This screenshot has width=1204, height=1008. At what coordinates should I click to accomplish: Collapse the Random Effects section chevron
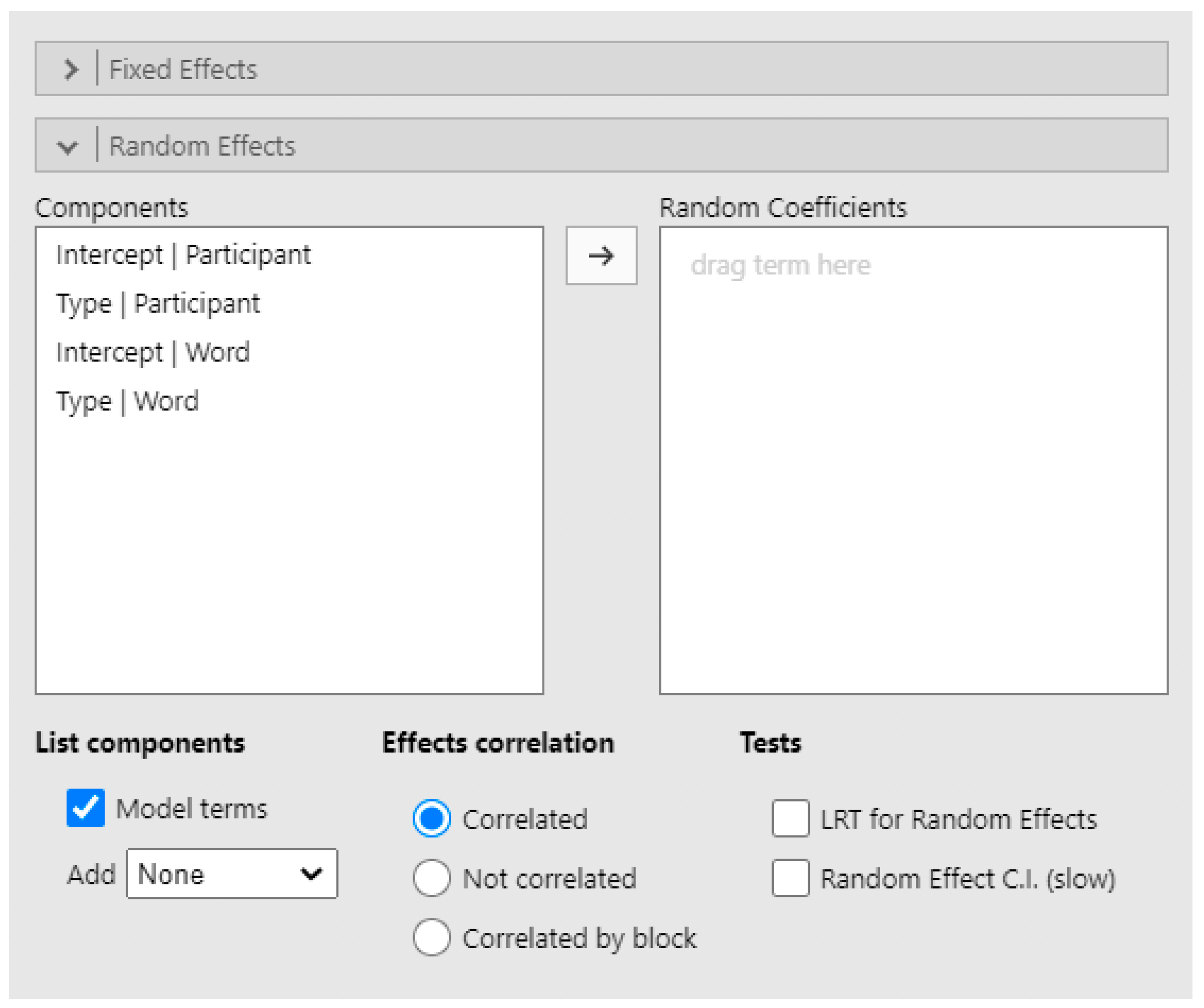coord(68,147)
